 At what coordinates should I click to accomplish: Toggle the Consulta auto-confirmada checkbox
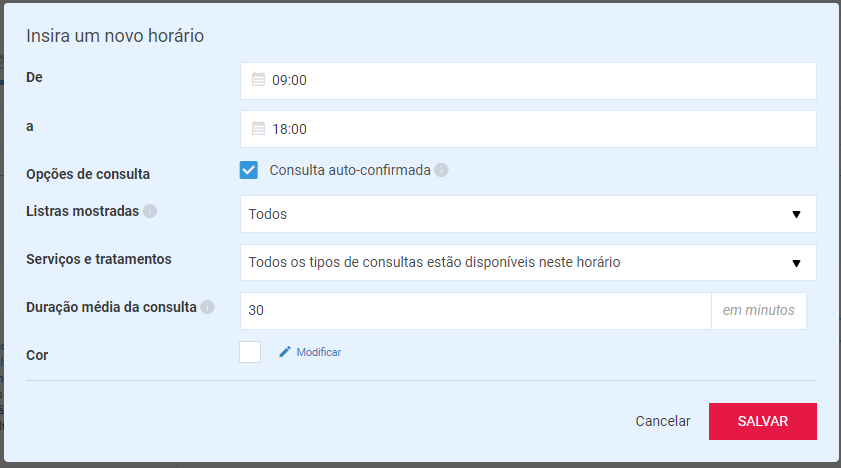[248, 170]
